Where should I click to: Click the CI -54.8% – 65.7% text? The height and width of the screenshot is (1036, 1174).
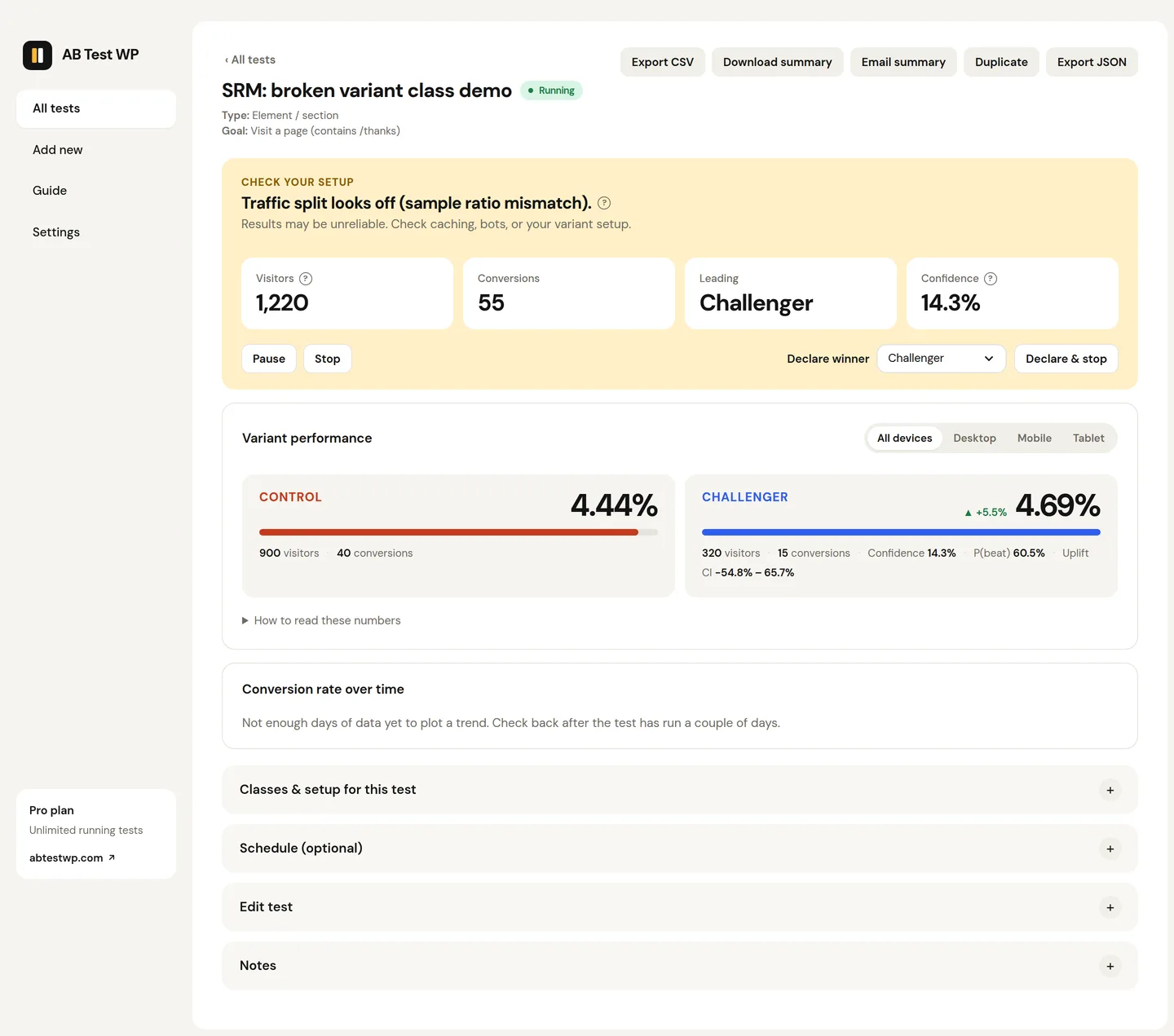(748, 572)
